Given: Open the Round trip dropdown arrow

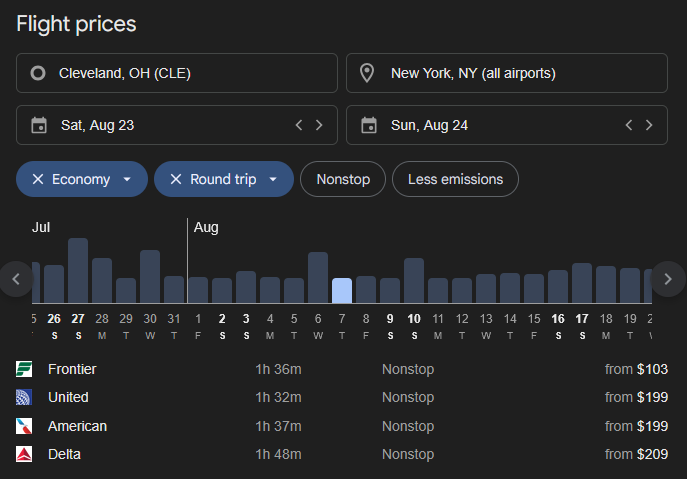Looking at the screenshot, I should coord(273,179).
